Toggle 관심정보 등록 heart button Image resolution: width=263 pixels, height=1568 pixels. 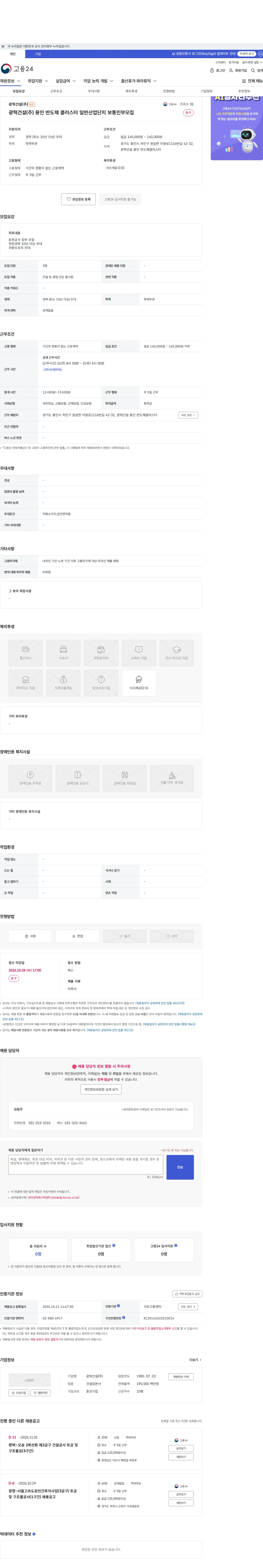pos(78,199)
